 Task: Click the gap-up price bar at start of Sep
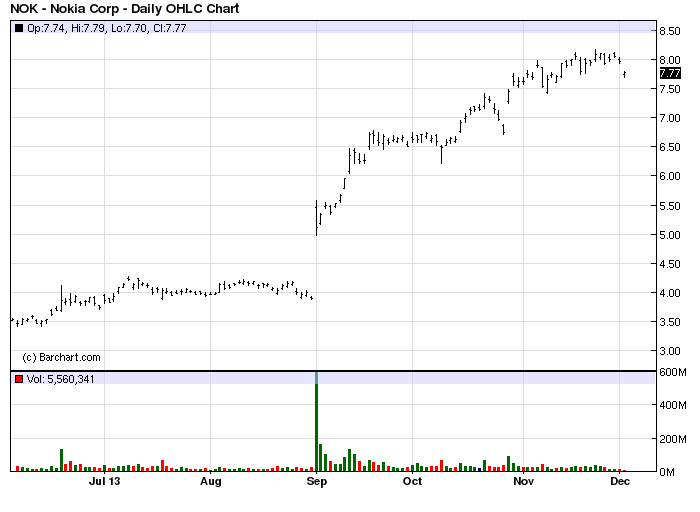click(x=317, y=218)
